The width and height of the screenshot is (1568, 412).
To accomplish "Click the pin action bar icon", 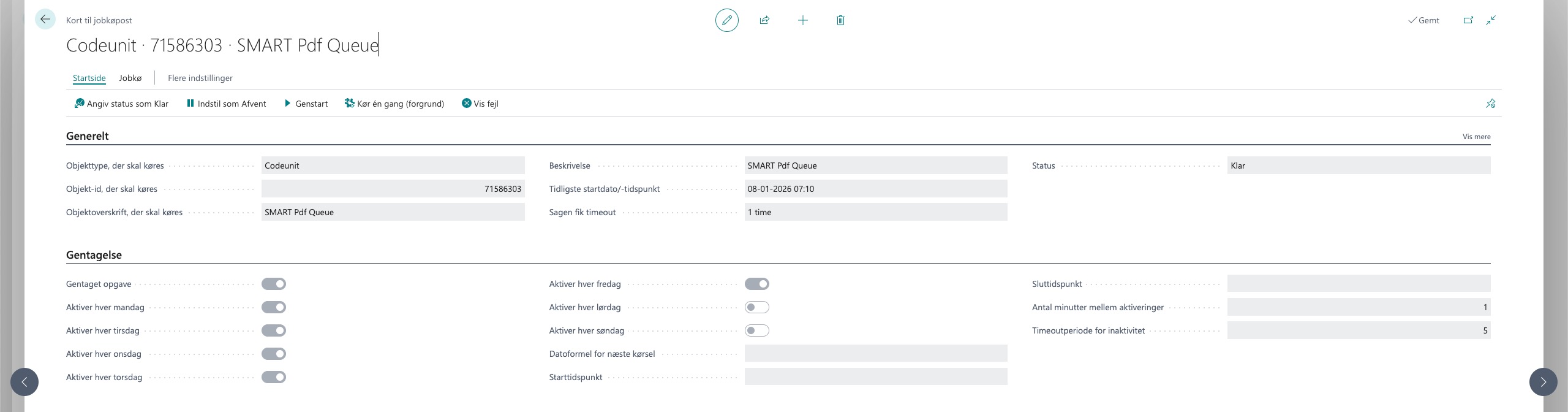I will click(1491, 104).
